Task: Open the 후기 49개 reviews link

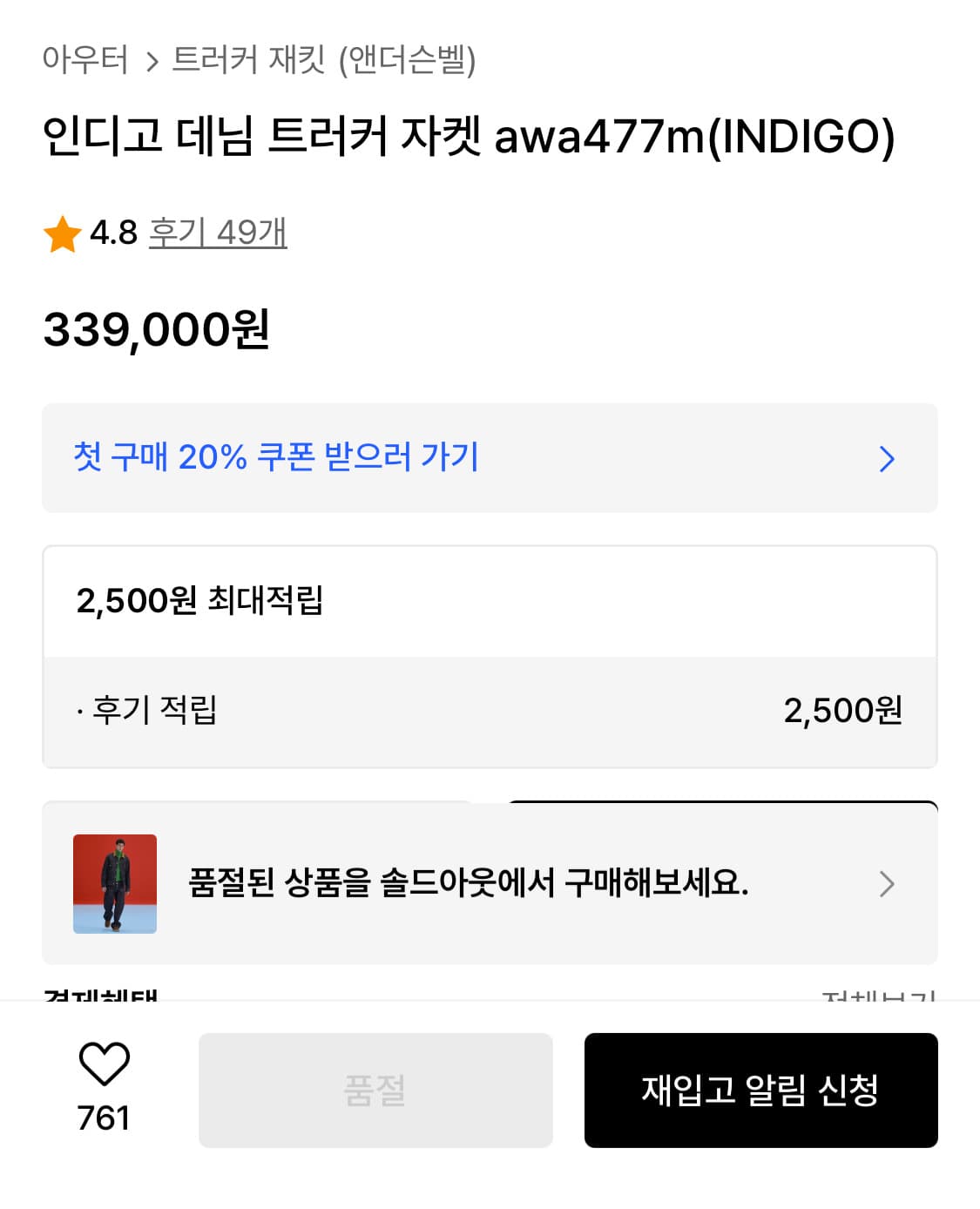Action: coord(218,233)
